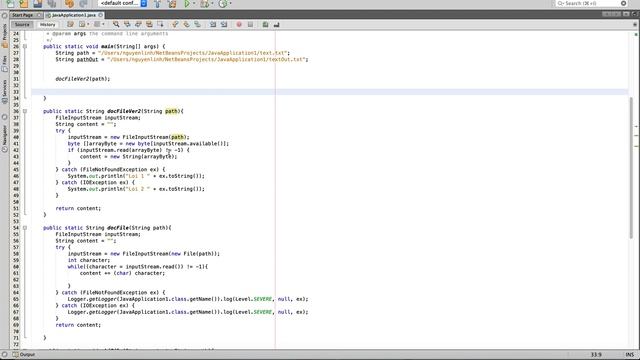Screen dimensions: 640x360
Task: Click the docFileVer2(path); call on line 31
Action: click(x=83, y=79)
